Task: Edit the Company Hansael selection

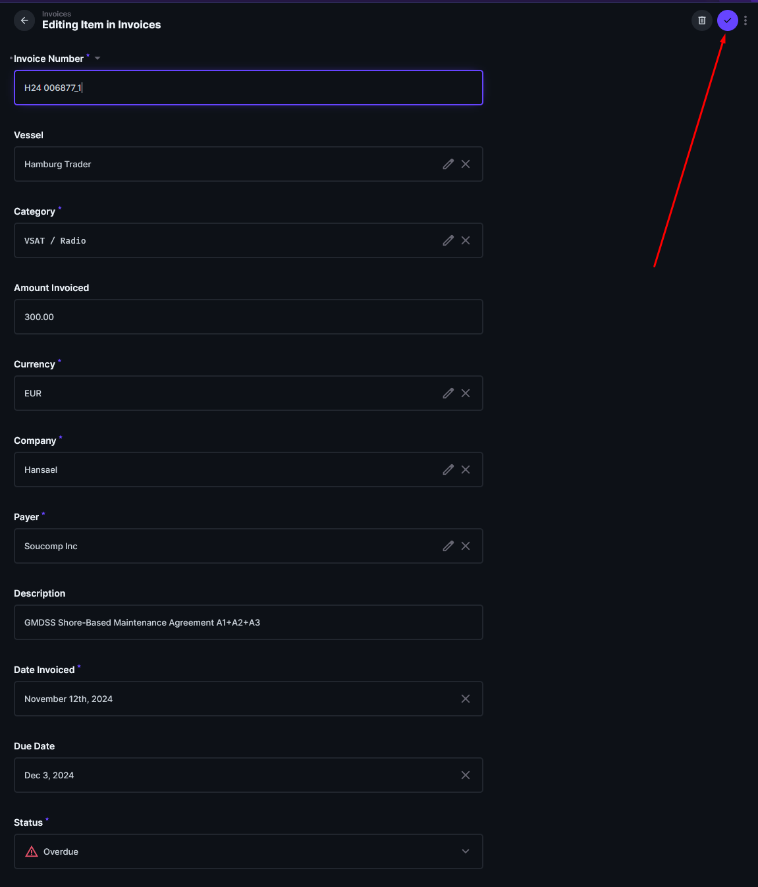Action: tap(448, 470)
